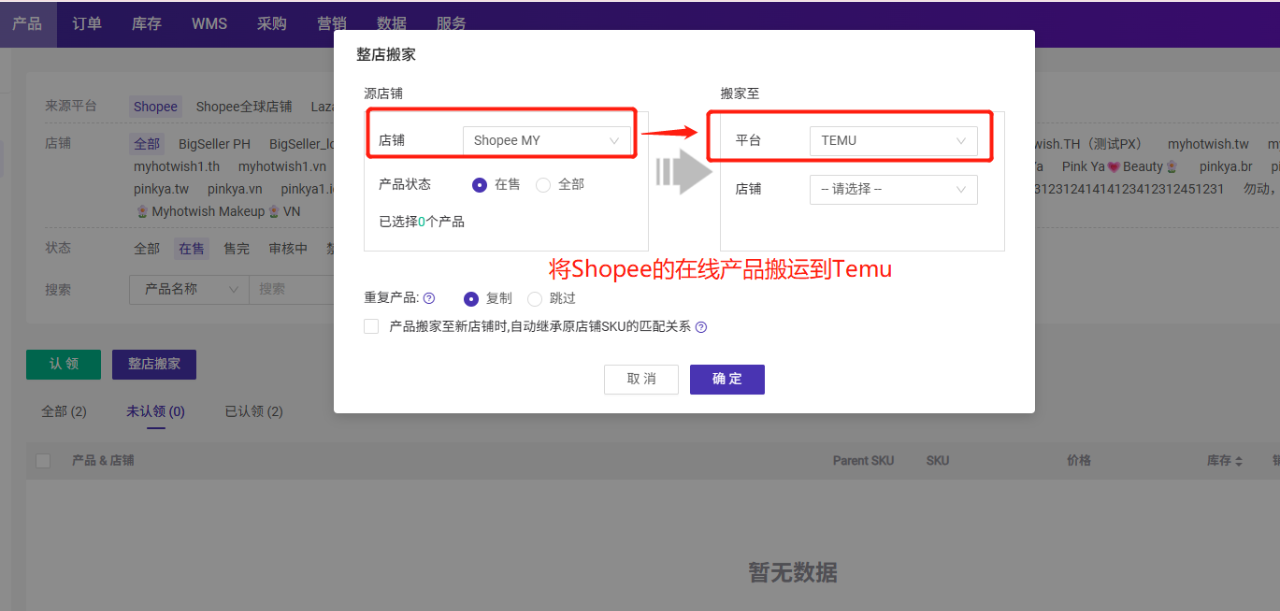Cancel the dialog with 取消
Image resolution: width=1280 pixels, height=611 pixels.
pos(641,379)
